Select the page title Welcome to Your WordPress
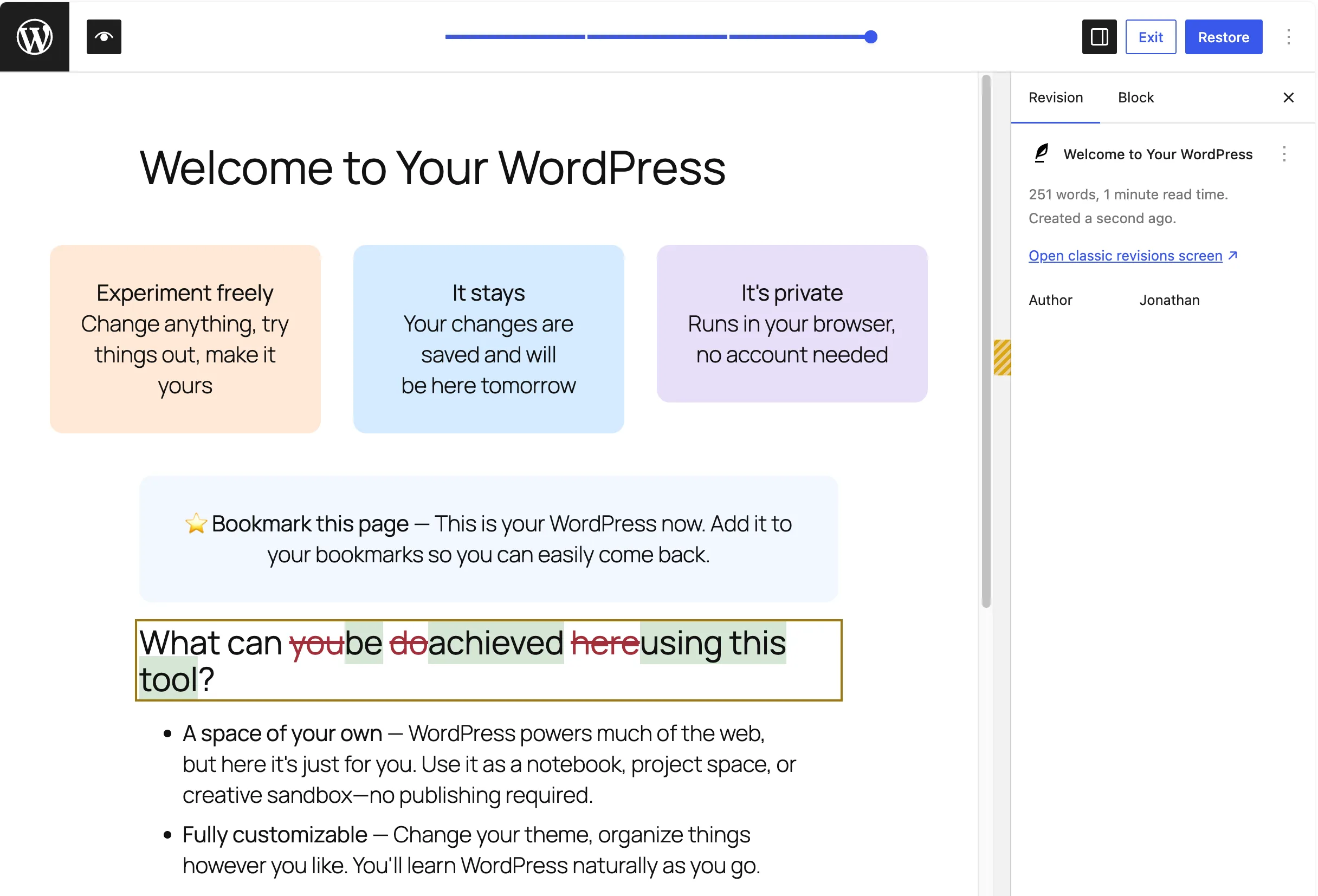This screenshot has width=1318, height=896. tap(432, 168)
